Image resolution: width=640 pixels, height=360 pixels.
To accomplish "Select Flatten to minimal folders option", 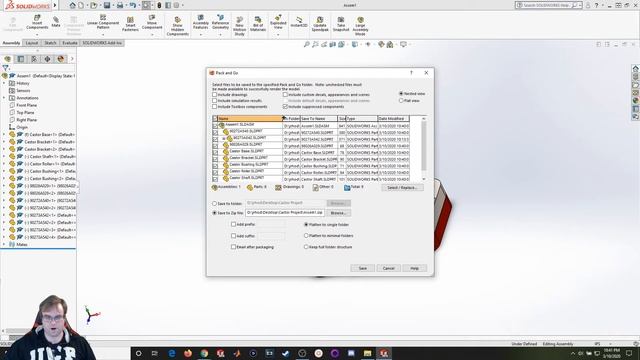I will click(x=306, y=236).
